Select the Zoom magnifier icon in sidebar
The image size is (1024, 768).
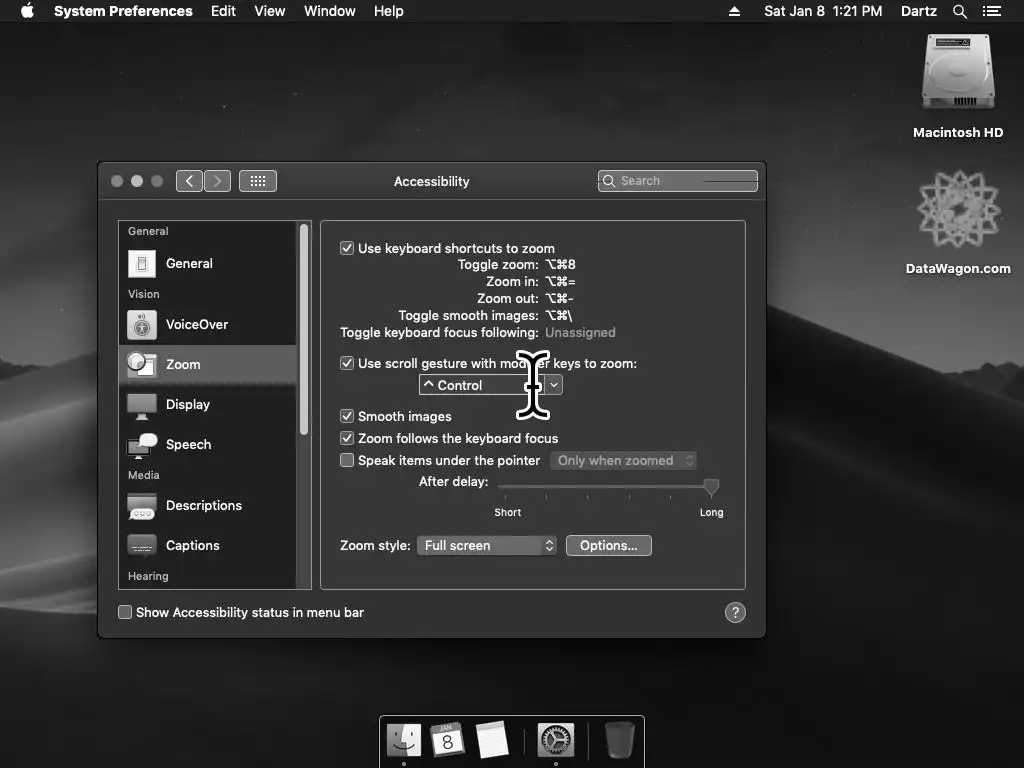tap(142, 364)
